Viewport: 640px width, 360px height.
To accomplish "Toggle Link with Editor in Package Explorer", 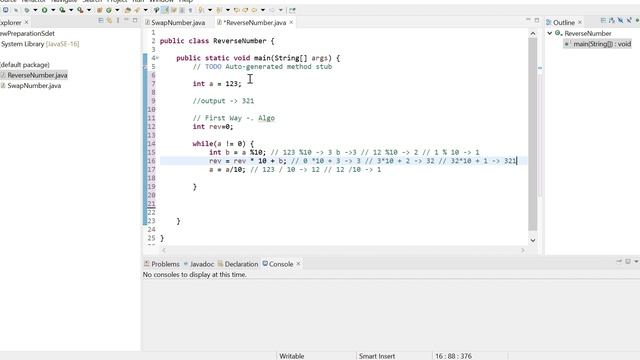I will click(x=109, y=20).
